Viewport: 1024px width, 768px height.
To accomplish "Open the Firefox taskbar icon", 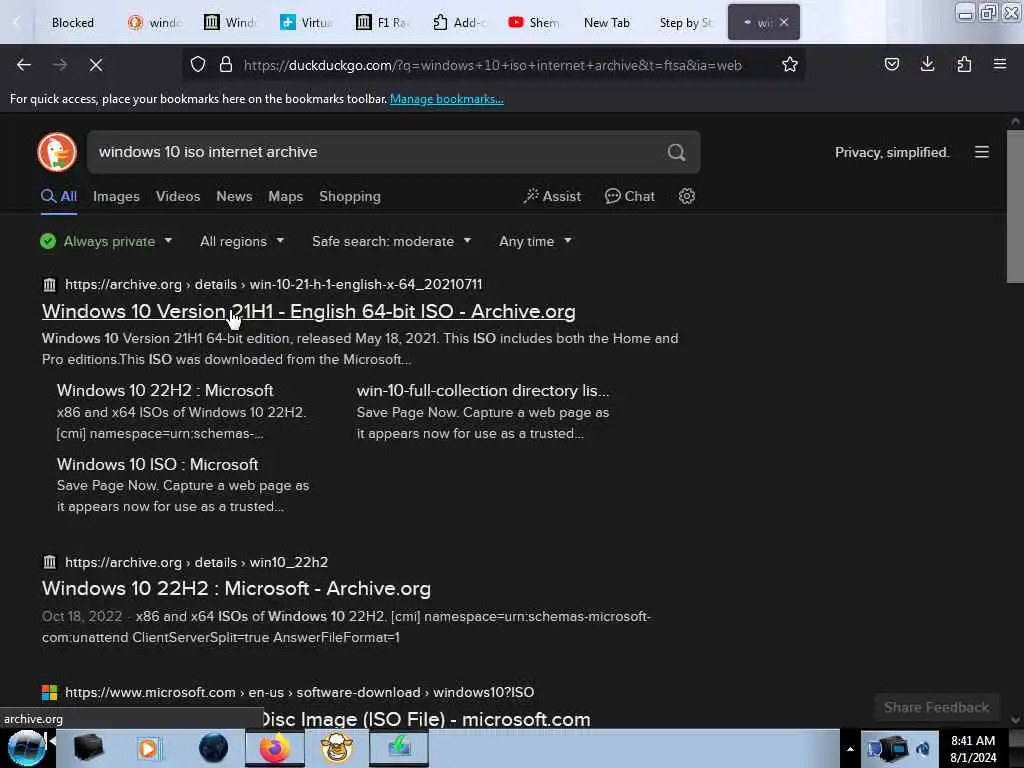I will point(274,748).
